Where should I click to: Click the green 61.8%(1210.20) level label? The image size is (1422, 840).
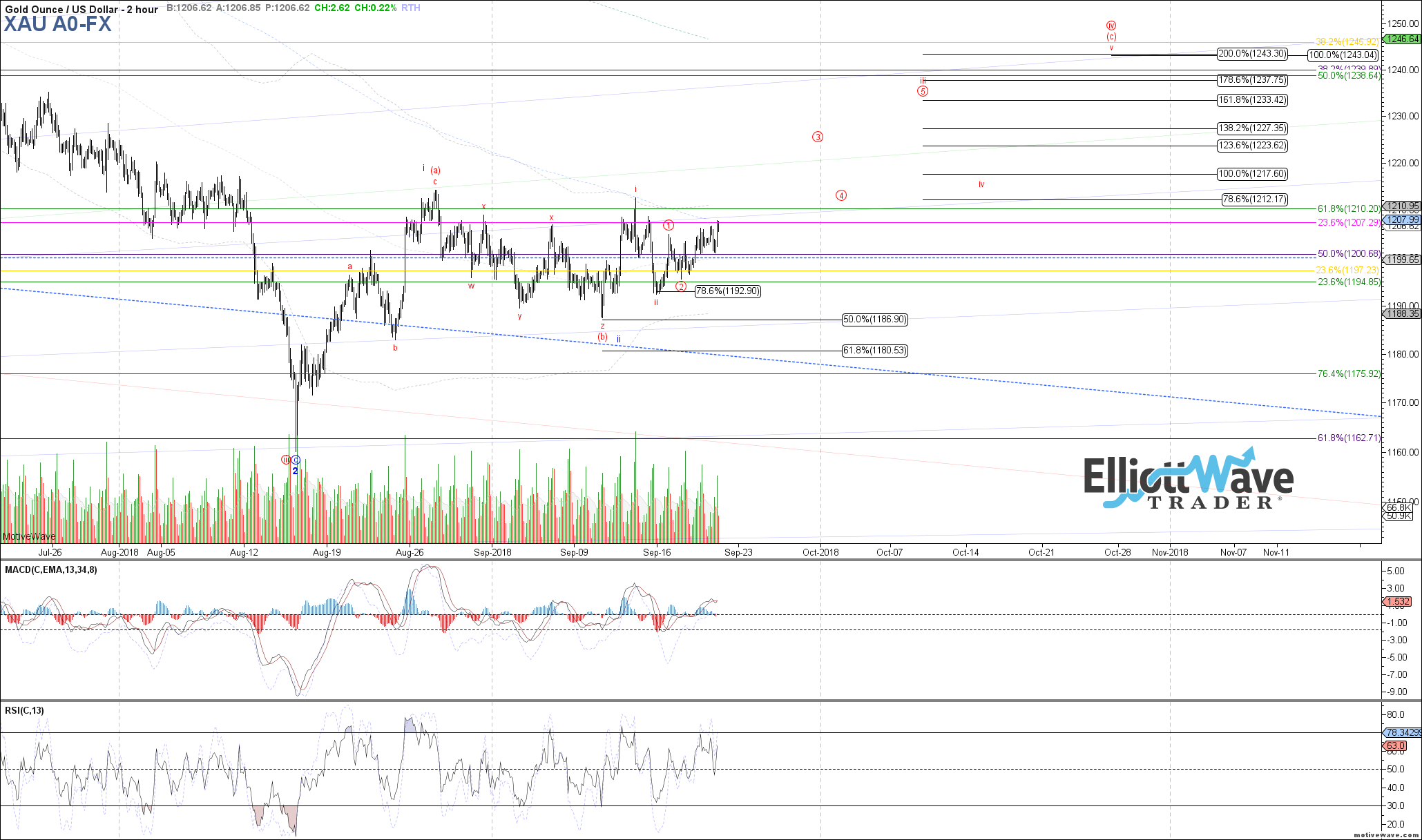point(1349,208)
